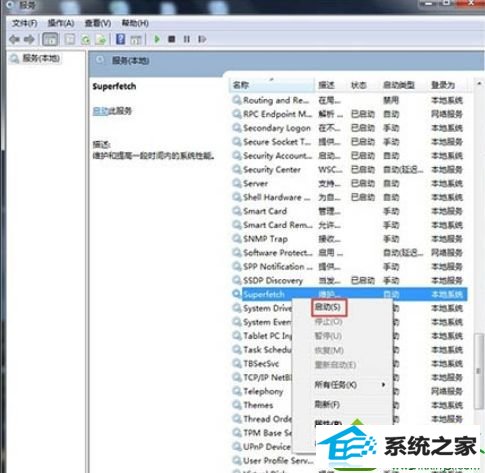The width and height of the screenshot is (485, 473).
Task: Toggle the show/hide console tree toolbar button
Action: (x=50, y=39)
